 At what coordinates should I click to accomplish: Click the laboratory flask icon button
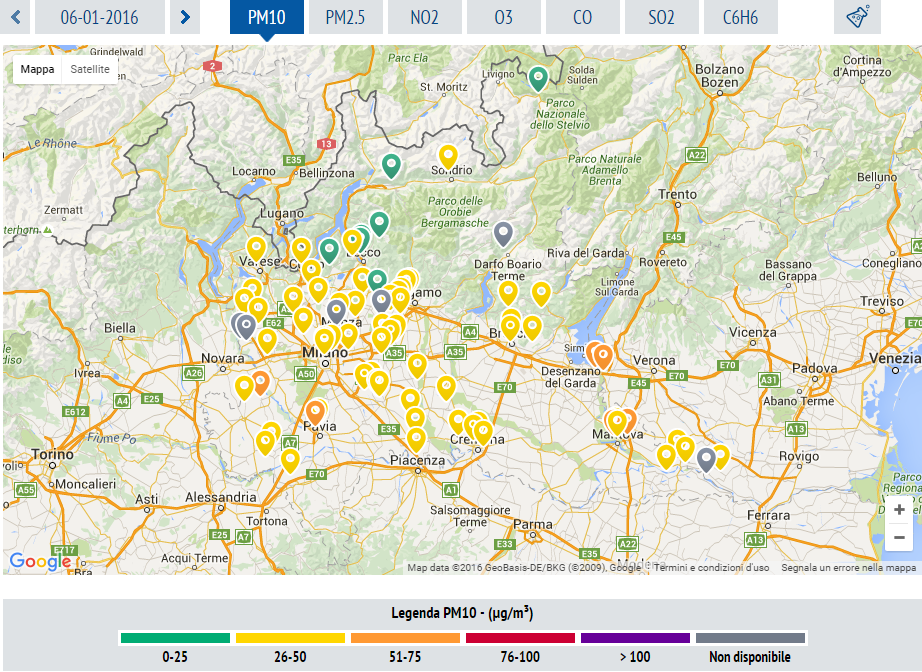point(857,17)
